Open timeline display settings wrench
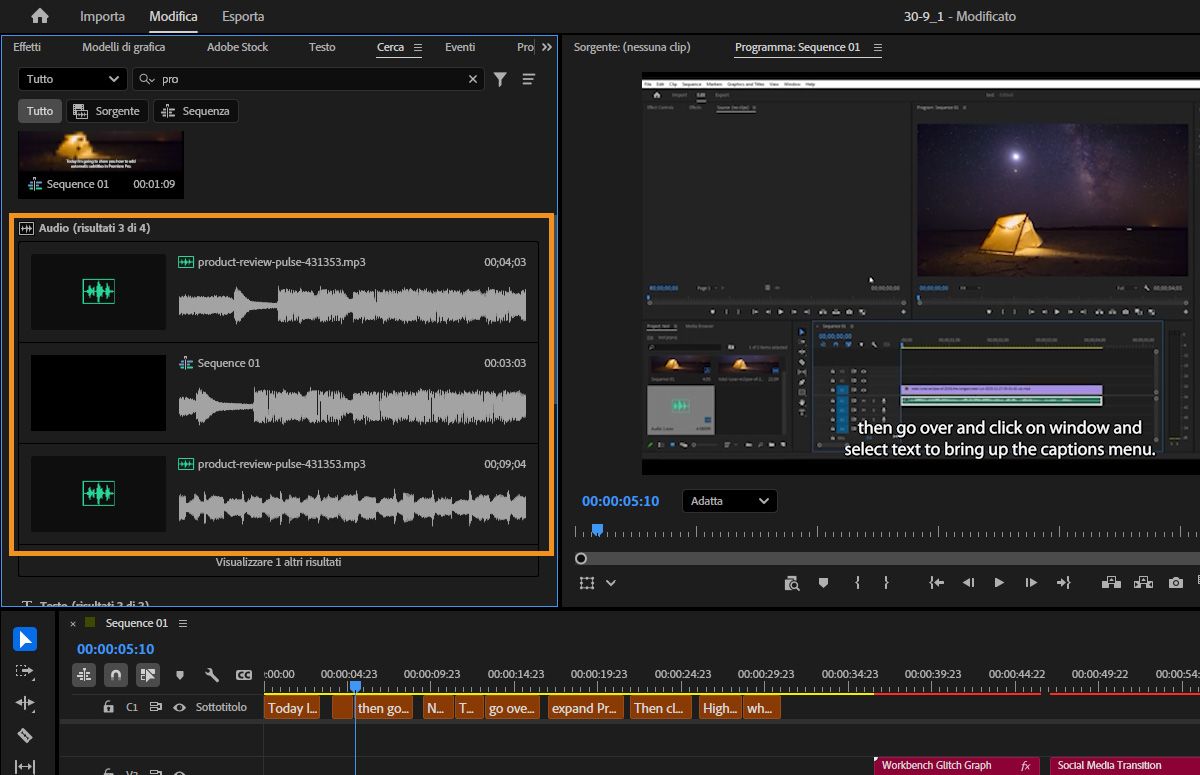 [x=211, y=675]
